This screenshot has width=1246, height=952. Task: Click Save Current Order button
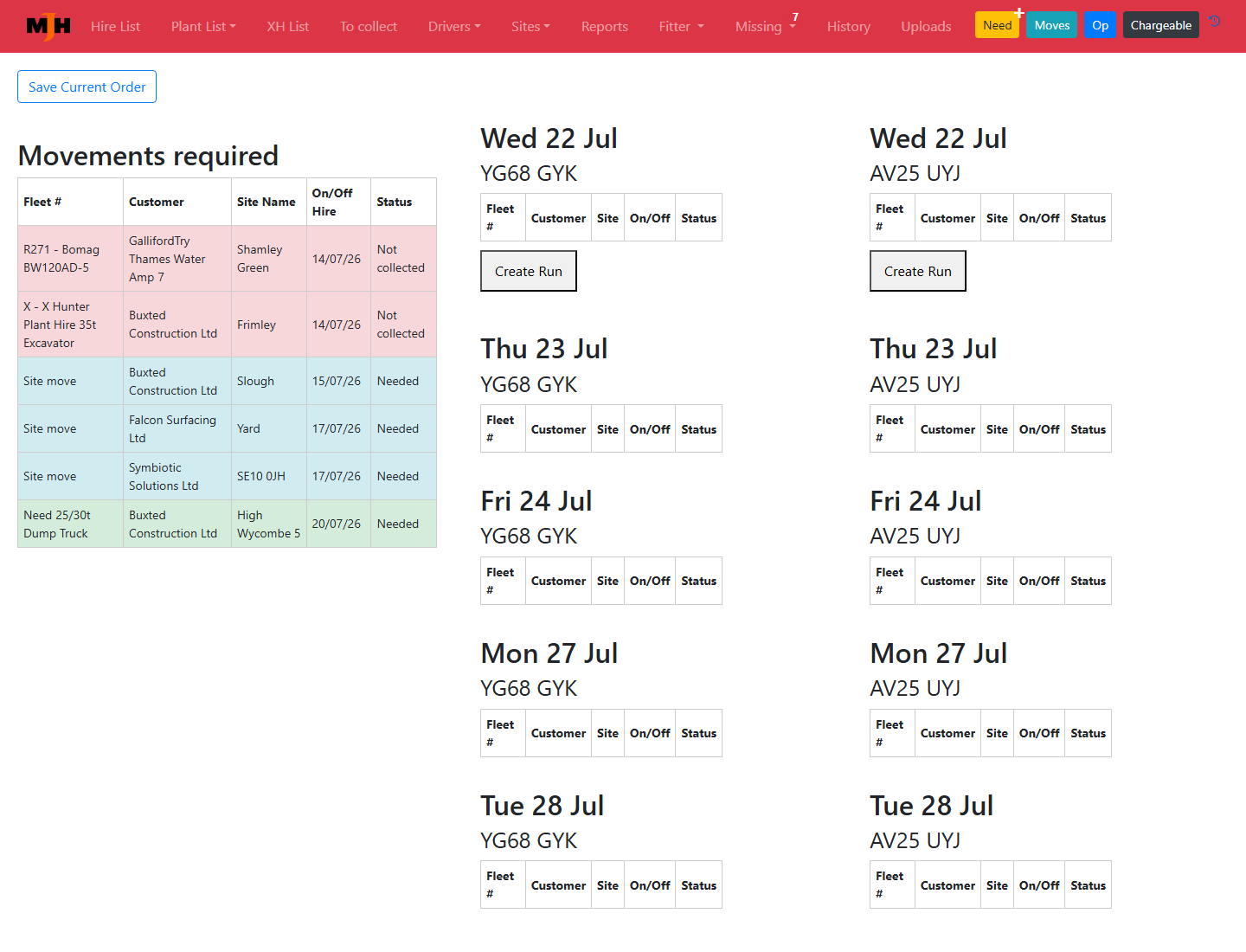click(x=87, y=87)
